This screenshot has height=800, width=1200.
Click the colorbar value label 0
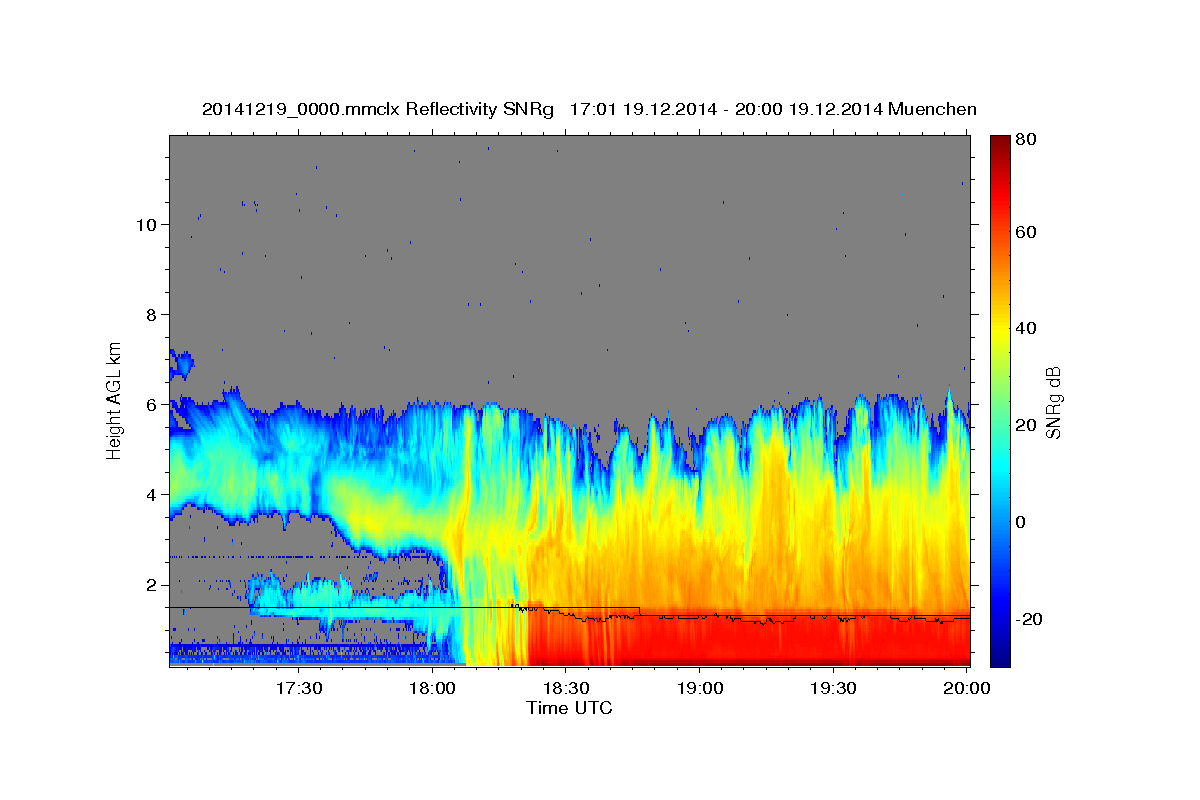coord(1020,522)
